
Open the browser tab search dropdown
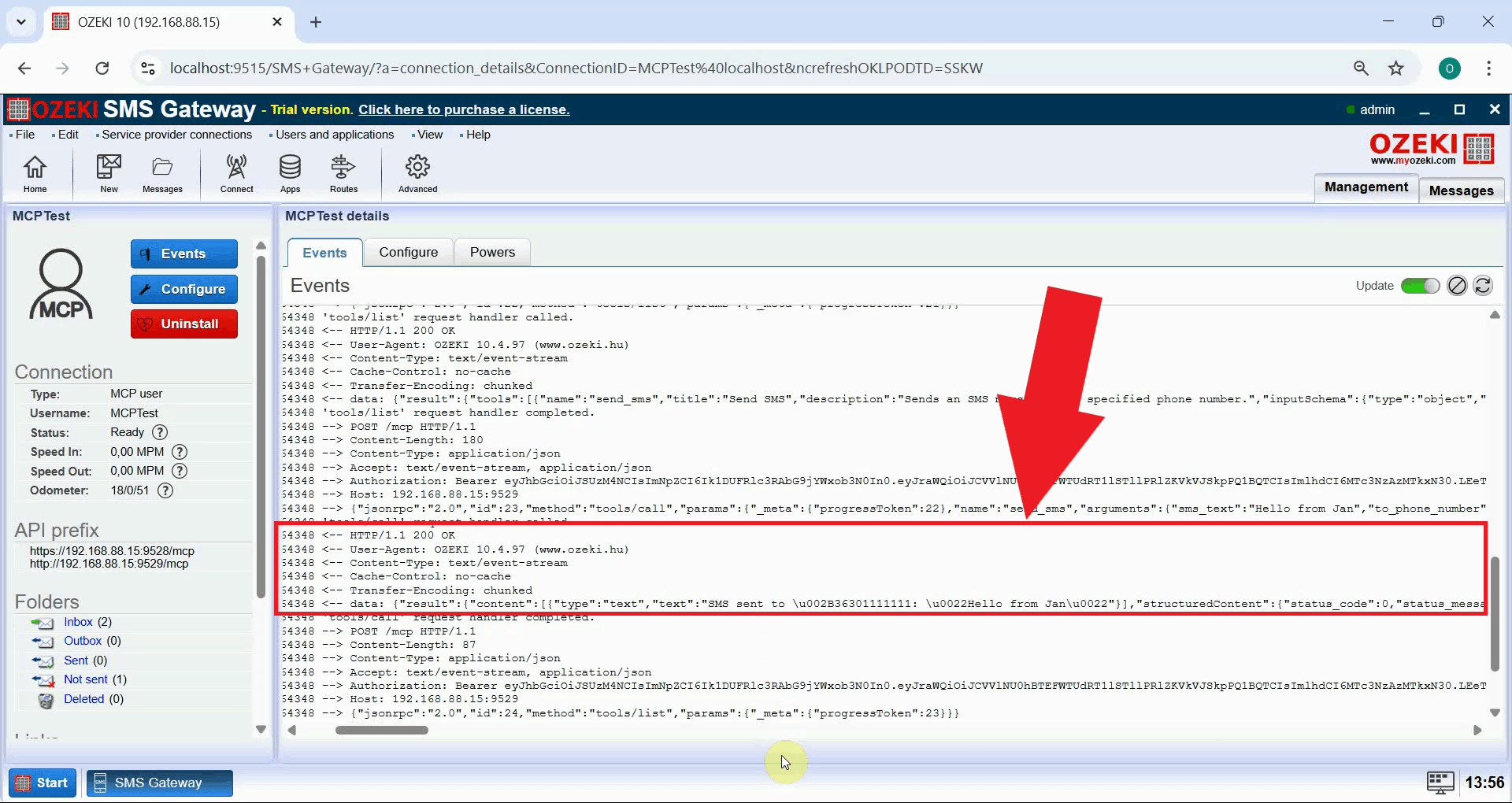click(x=21, y=22)
